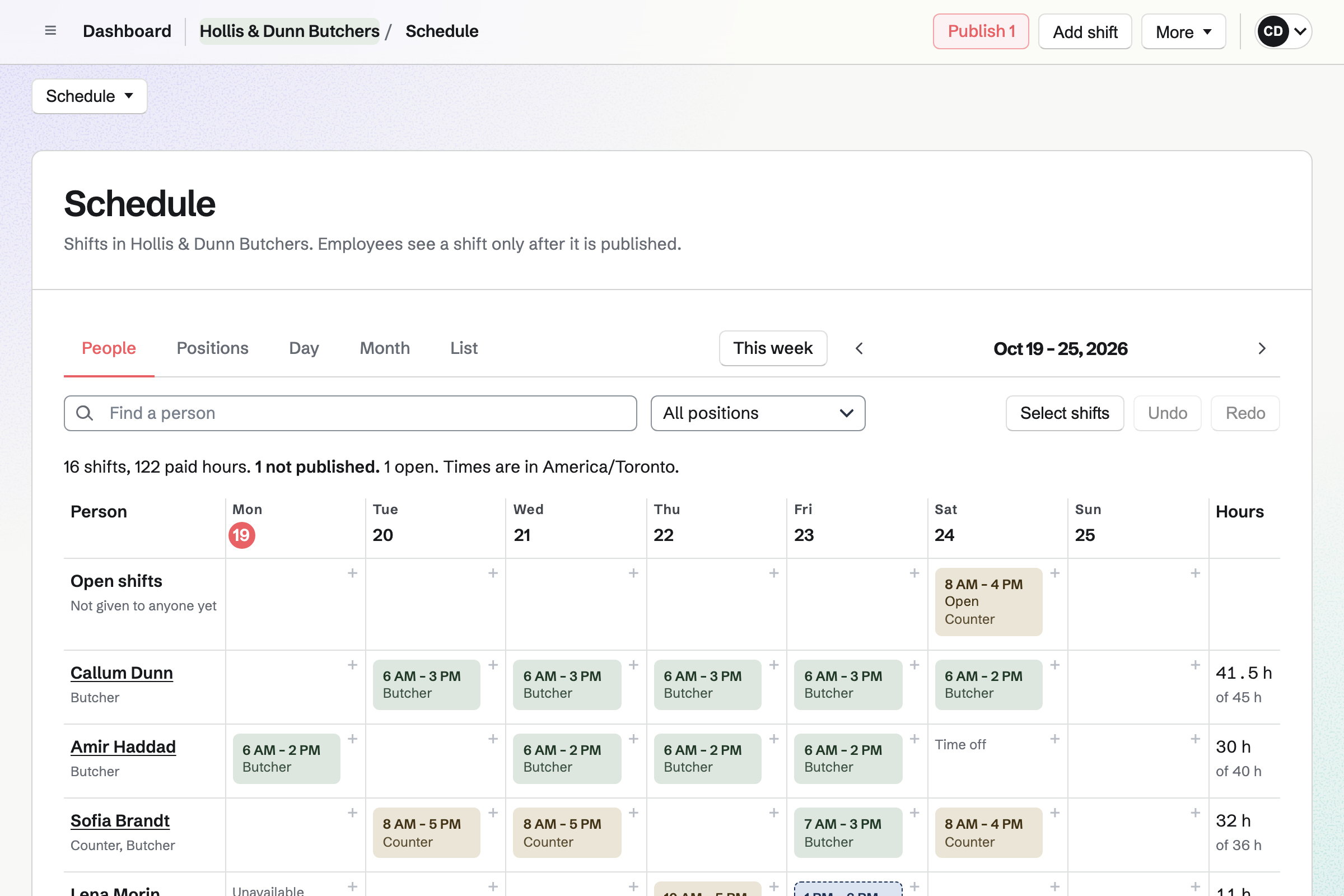This screenshot has width=1344, height=896.
Task: Open Sofia Brandt's Tuesday 8 AM - 5 PM shift
Action: pos(426,833)
